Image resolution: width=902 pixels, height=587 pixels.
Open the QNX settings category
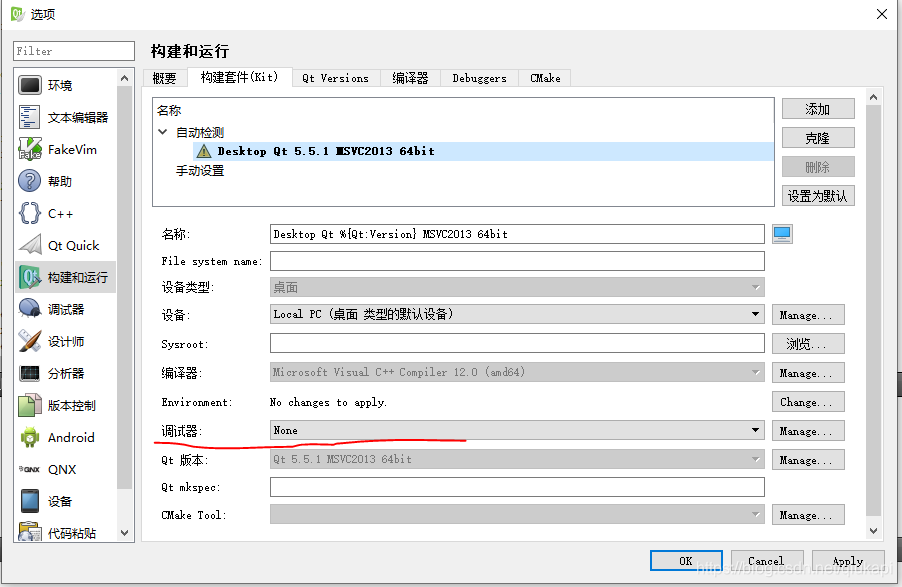pyautogui.click(x=66, y=470)
